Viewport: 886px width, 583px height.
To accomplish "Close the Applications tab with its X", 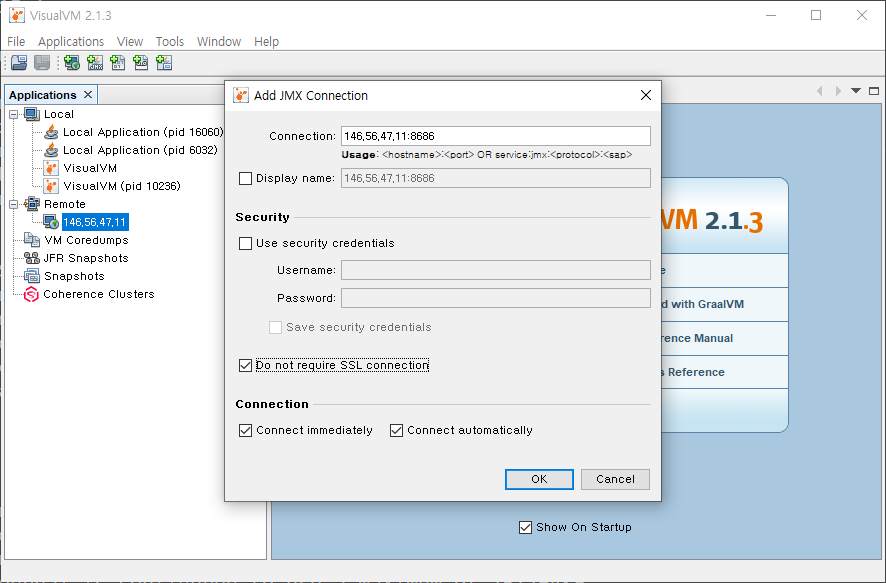I will pos(88,95).
